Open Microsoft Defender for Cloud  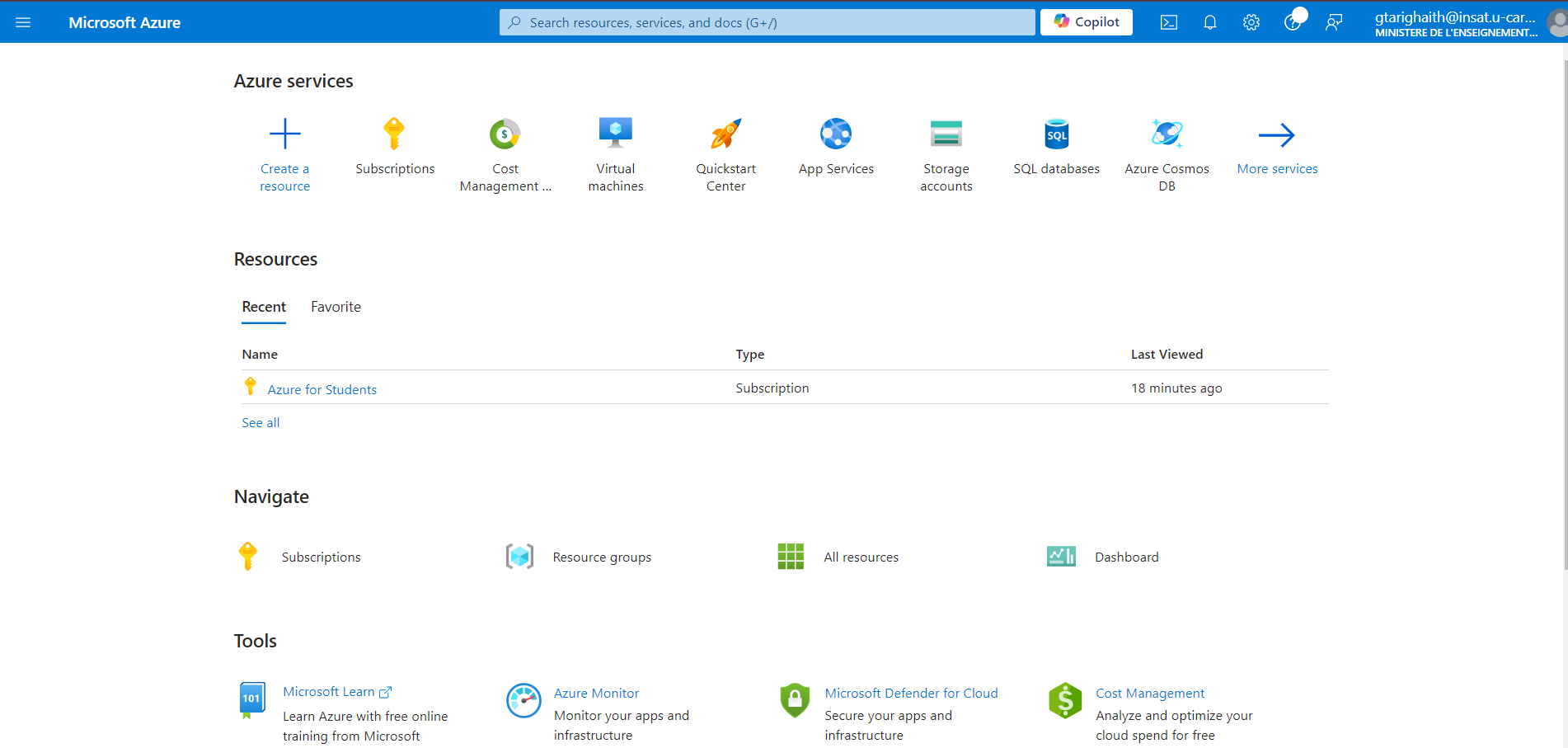[911, 693]
